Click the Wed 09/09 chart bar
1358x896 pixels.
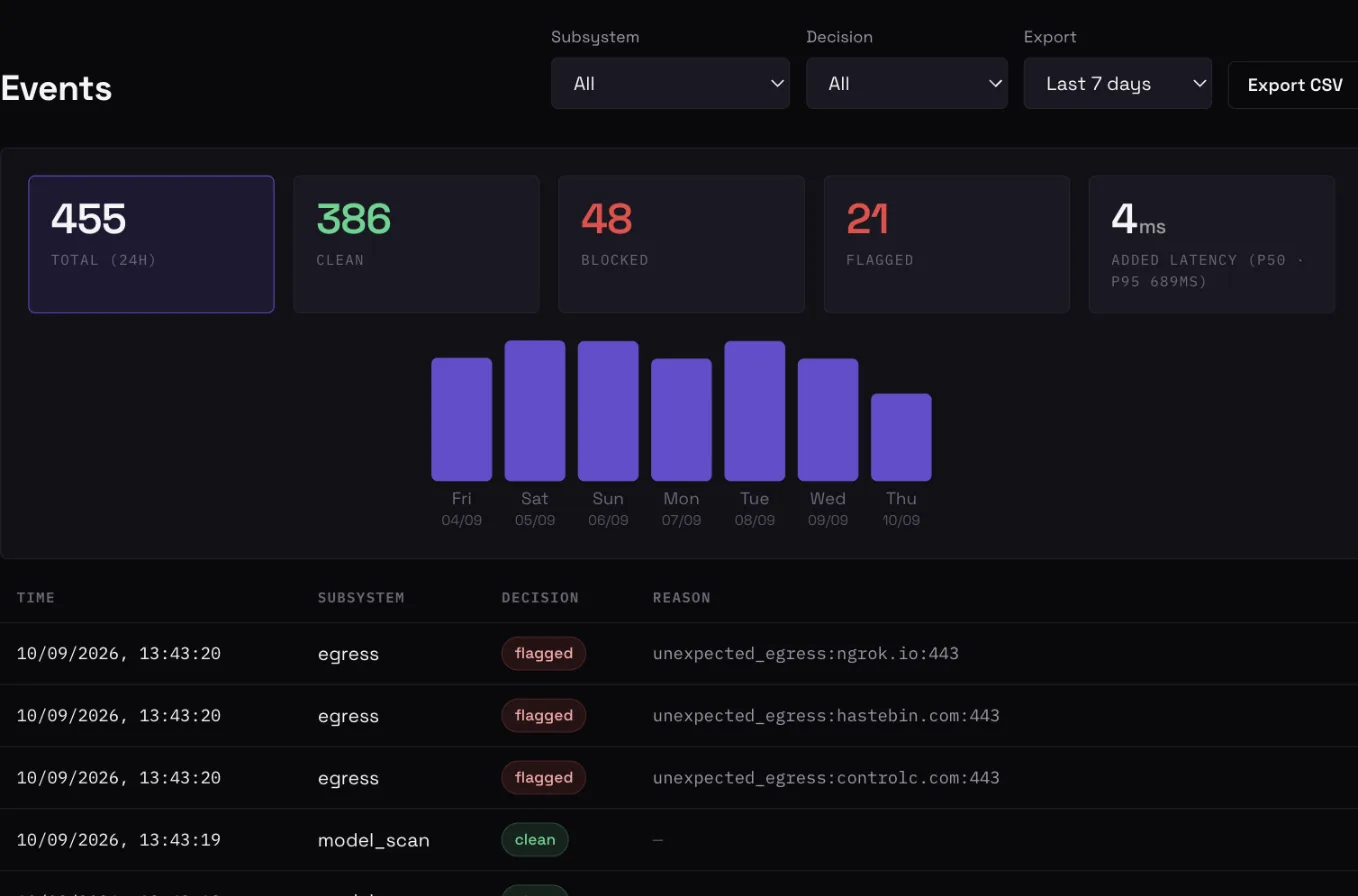pos(828,420)
